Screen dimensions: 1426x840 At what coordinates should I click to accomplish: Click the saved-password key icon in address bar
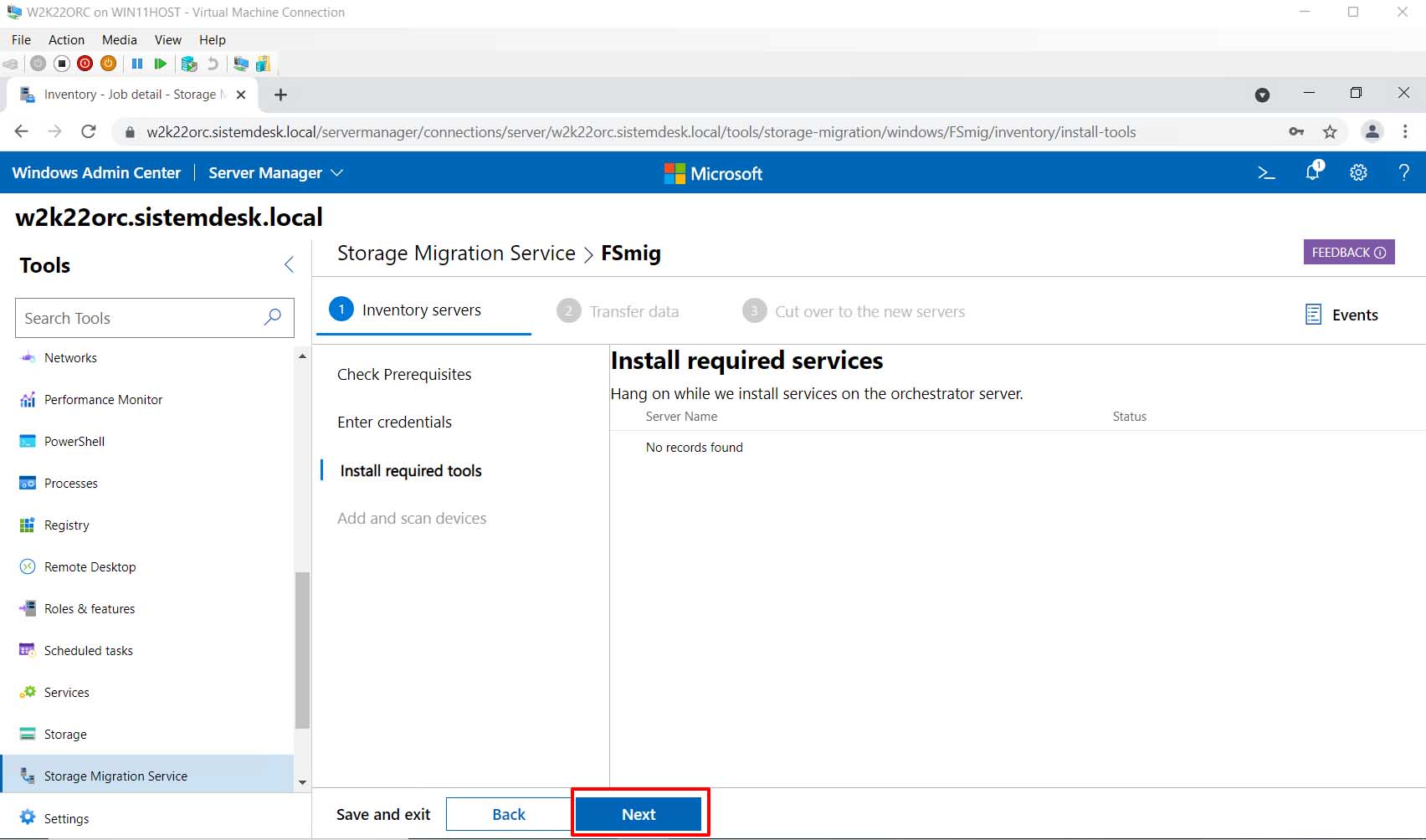coord(1296,131)
